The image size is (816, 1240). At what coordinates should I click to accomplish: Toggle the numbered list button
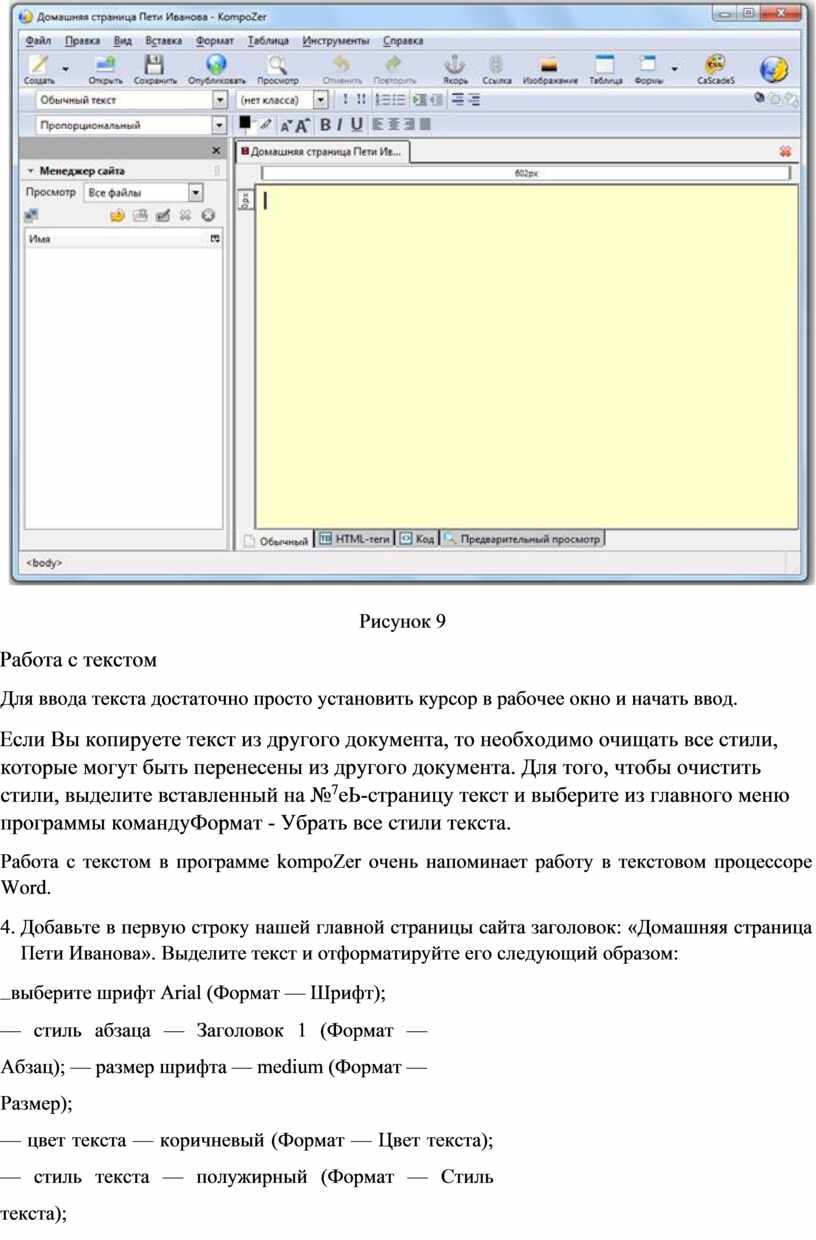(383, 100)
